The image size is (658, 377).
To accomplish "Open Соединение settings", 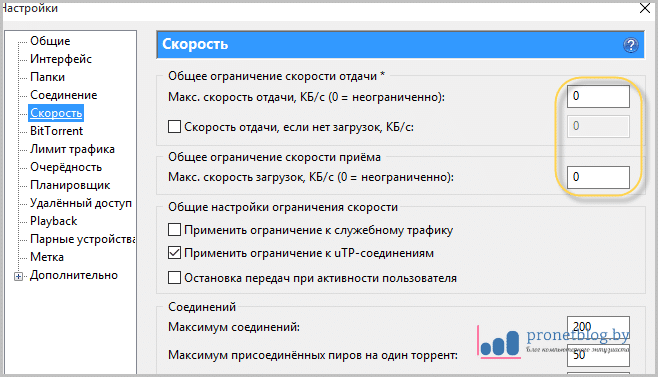I will point(63,95).
